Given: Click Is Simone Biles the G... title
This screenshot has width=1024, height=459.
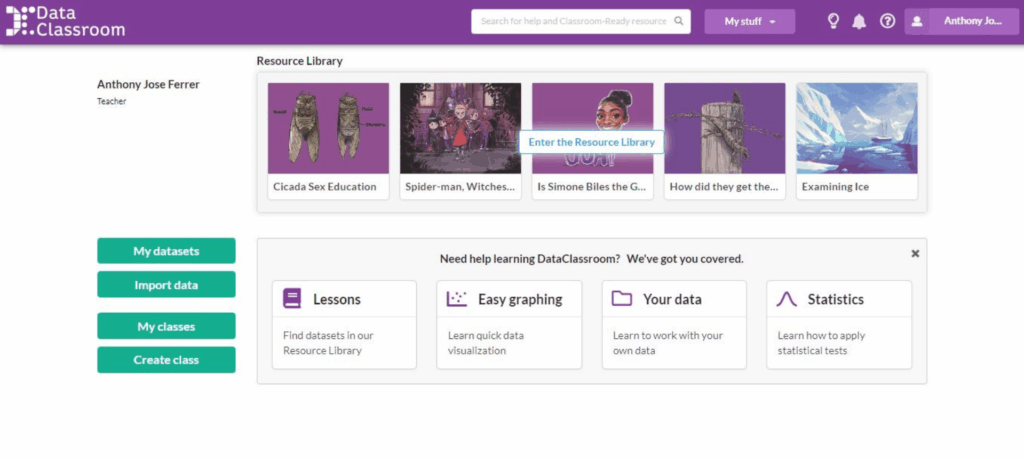Looking at the screenshot, I should 592,187.
